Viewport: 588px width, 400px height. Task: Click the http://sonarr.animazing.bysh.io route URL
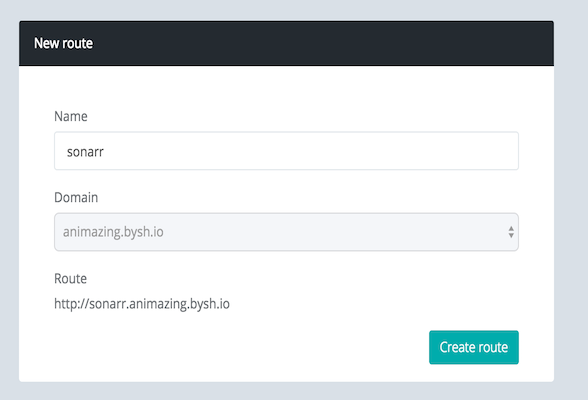(x=142, y=304)
